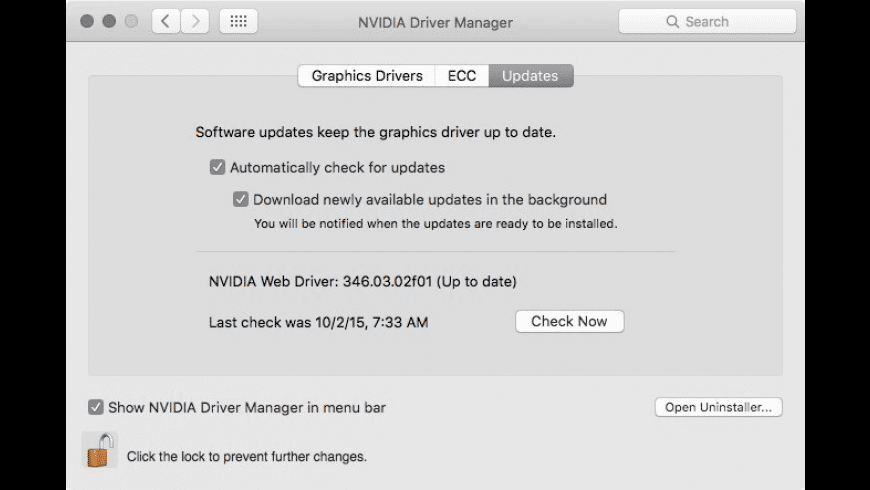Image resolution: width=870 pixels, height=490 pixels.
Task: Click the forward arrow navigation button
Action: tap(195, 21)
